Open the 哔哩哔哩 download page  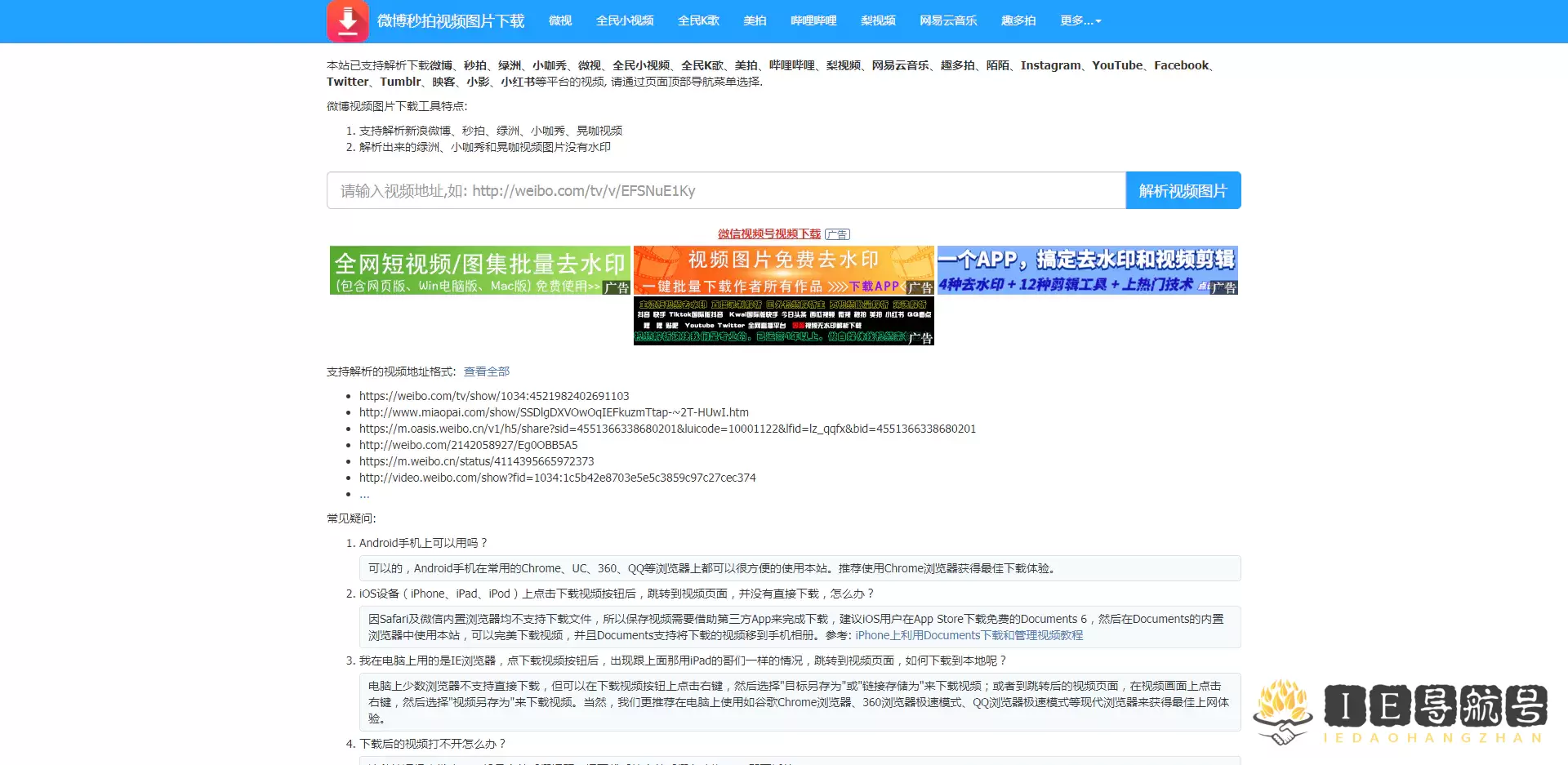pos(813,20)
